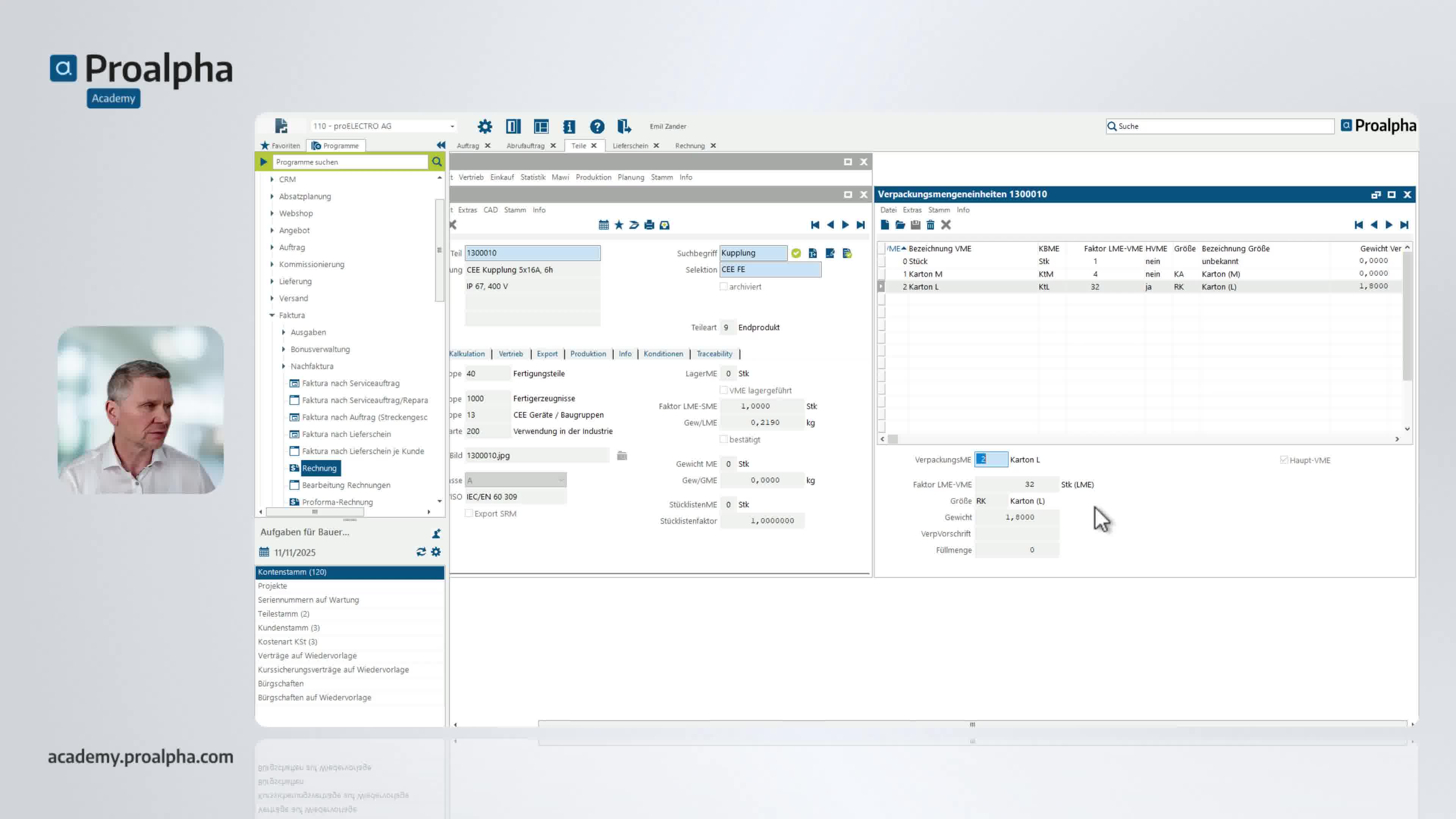This screenshot has width=1456, height=819.
Task: Enable VME lagergeführt
Action: tap(724, 390)
